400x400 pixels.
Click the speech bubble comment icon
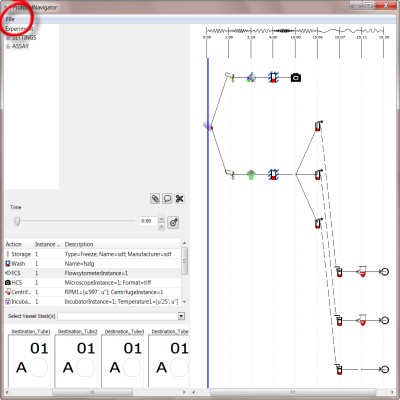[167, 199]
